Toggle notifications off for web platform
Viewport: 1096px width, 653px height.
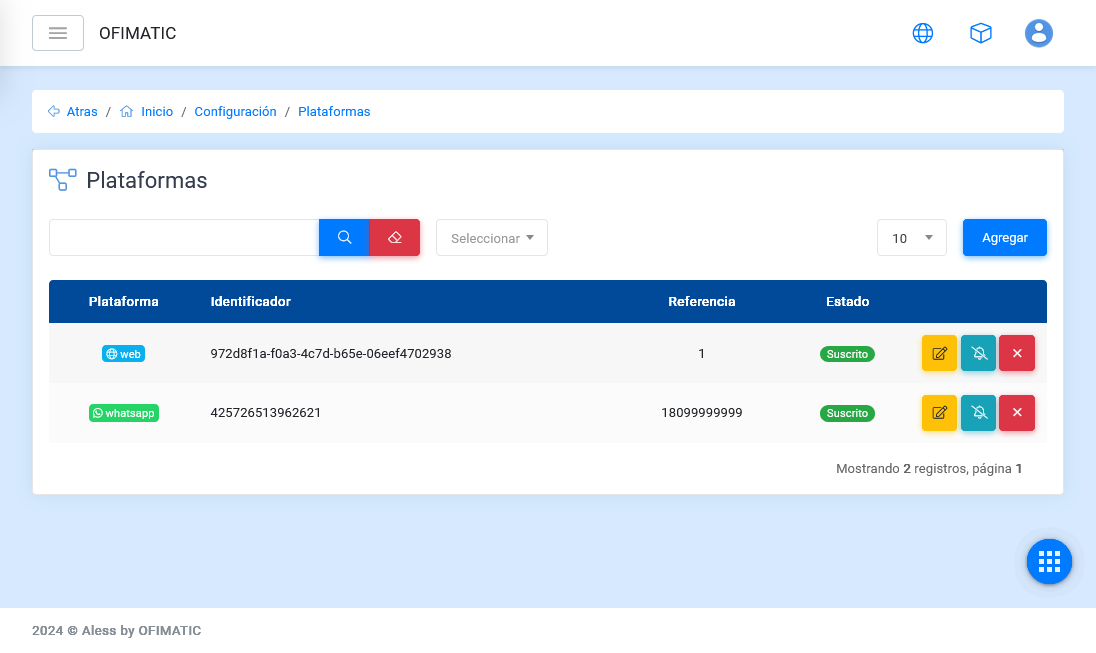click(x=978, y=353)
